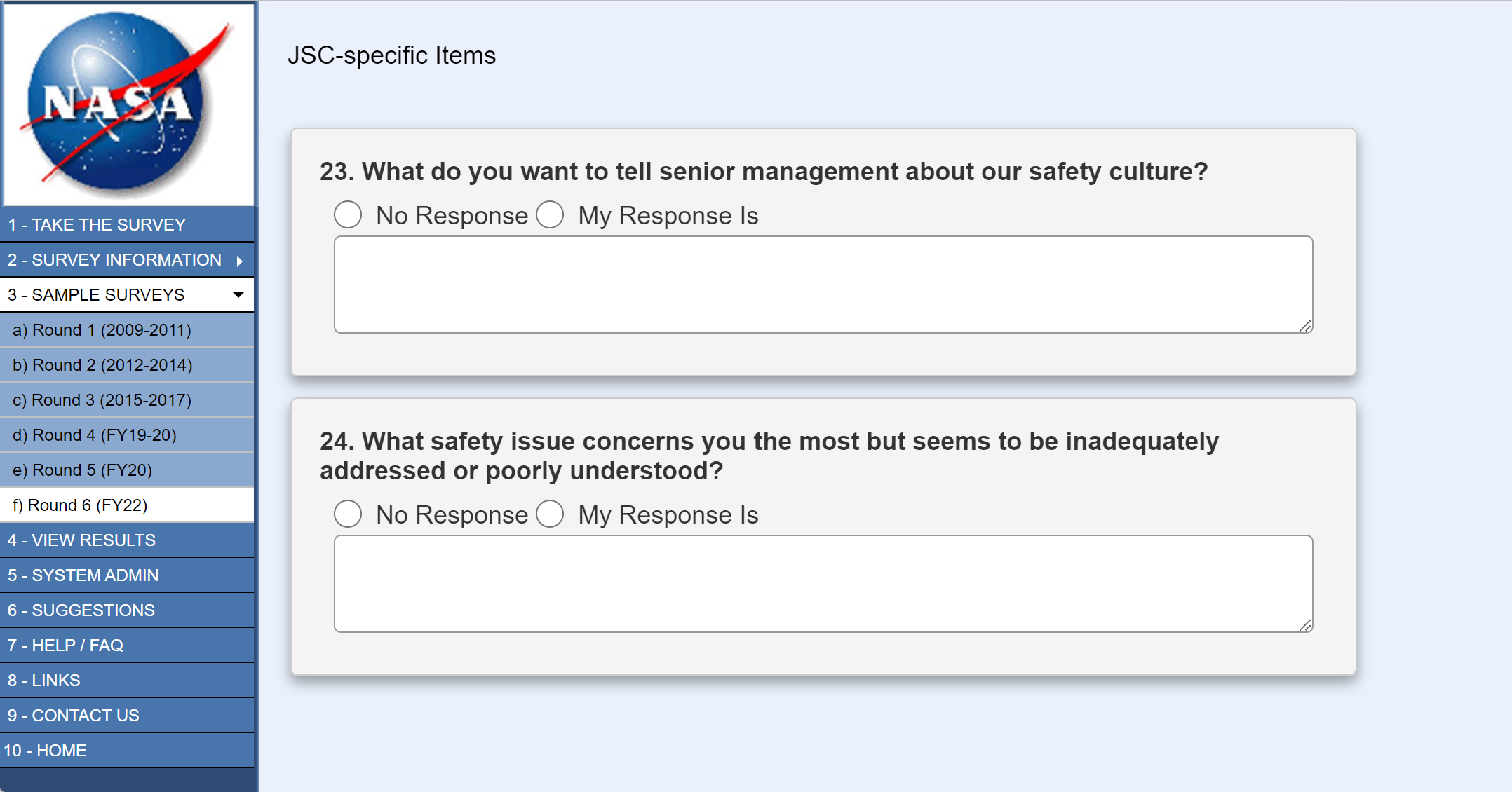Click the question 24 response text area
Image resolution: width=1512 pixels, height=792 pixels.
coord(823,584)
